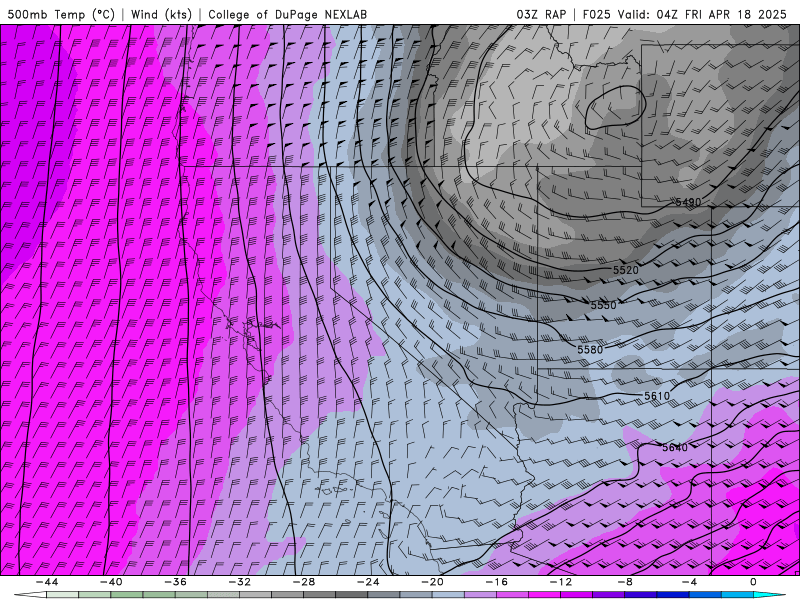Choose the -32 legend value
The width and height of the screenshot is (800, 600).
[x=239, y=582]
